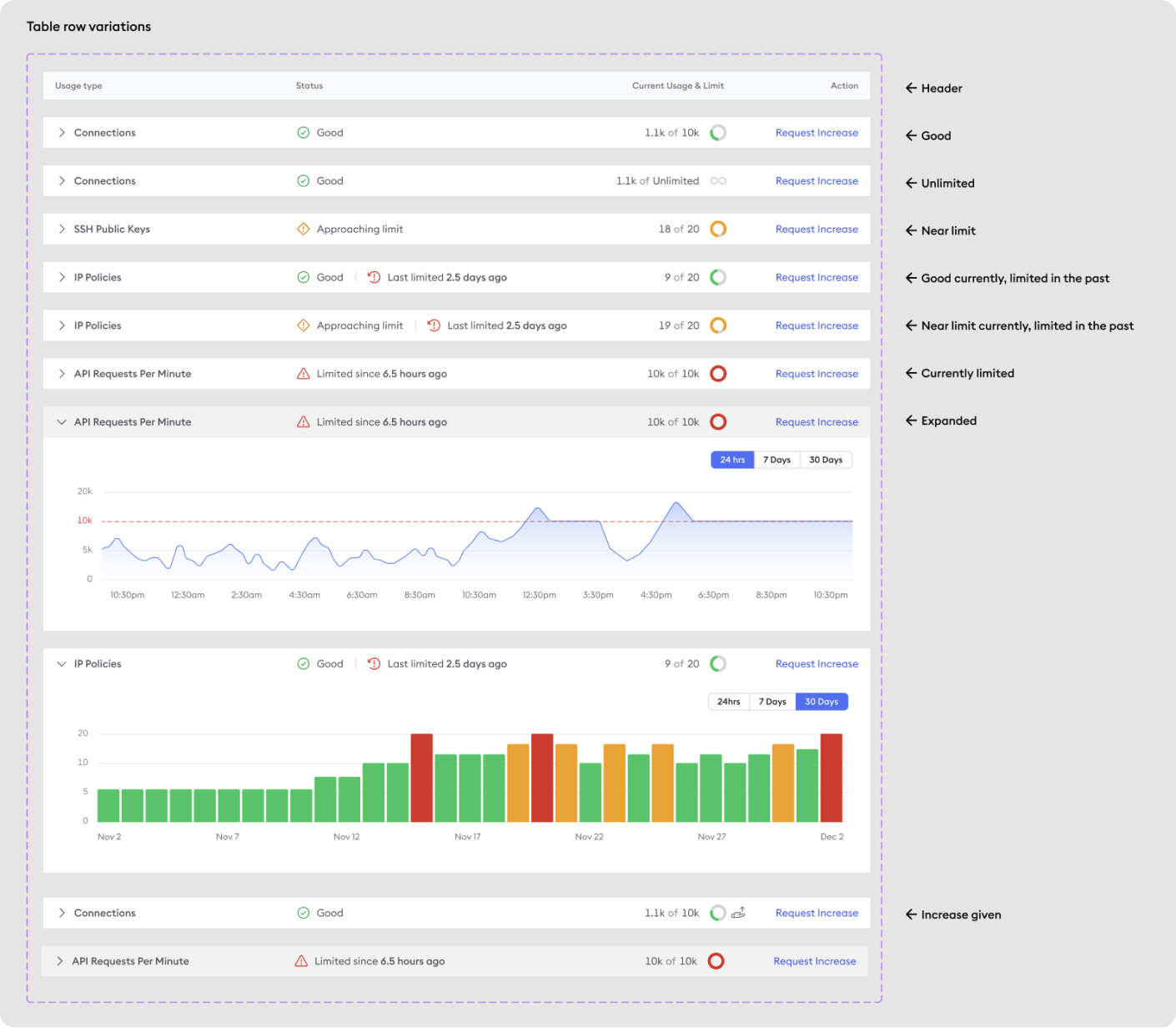Image resolution: width=1176 pixels, height=1028 pixels.
Task: Click the red history icon in expanded IP Policies row
Action: [x=374, y=664]
